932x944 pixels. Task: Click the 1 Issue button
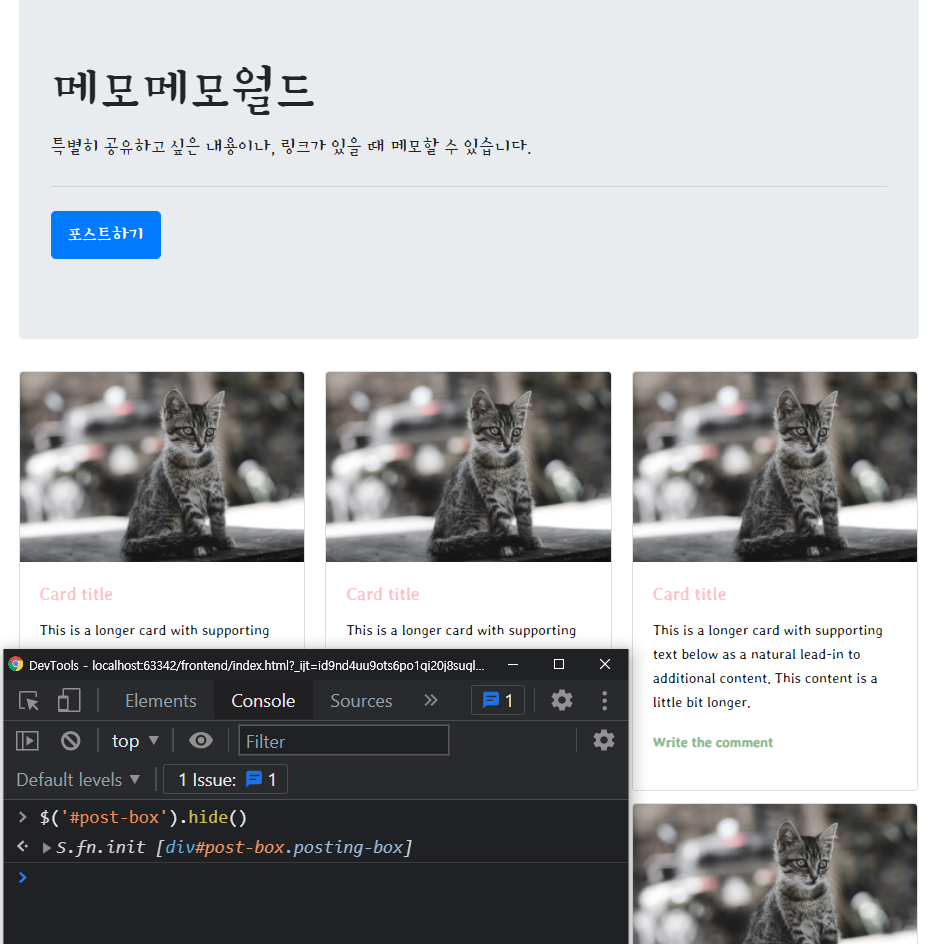click(x=226, y=780)
